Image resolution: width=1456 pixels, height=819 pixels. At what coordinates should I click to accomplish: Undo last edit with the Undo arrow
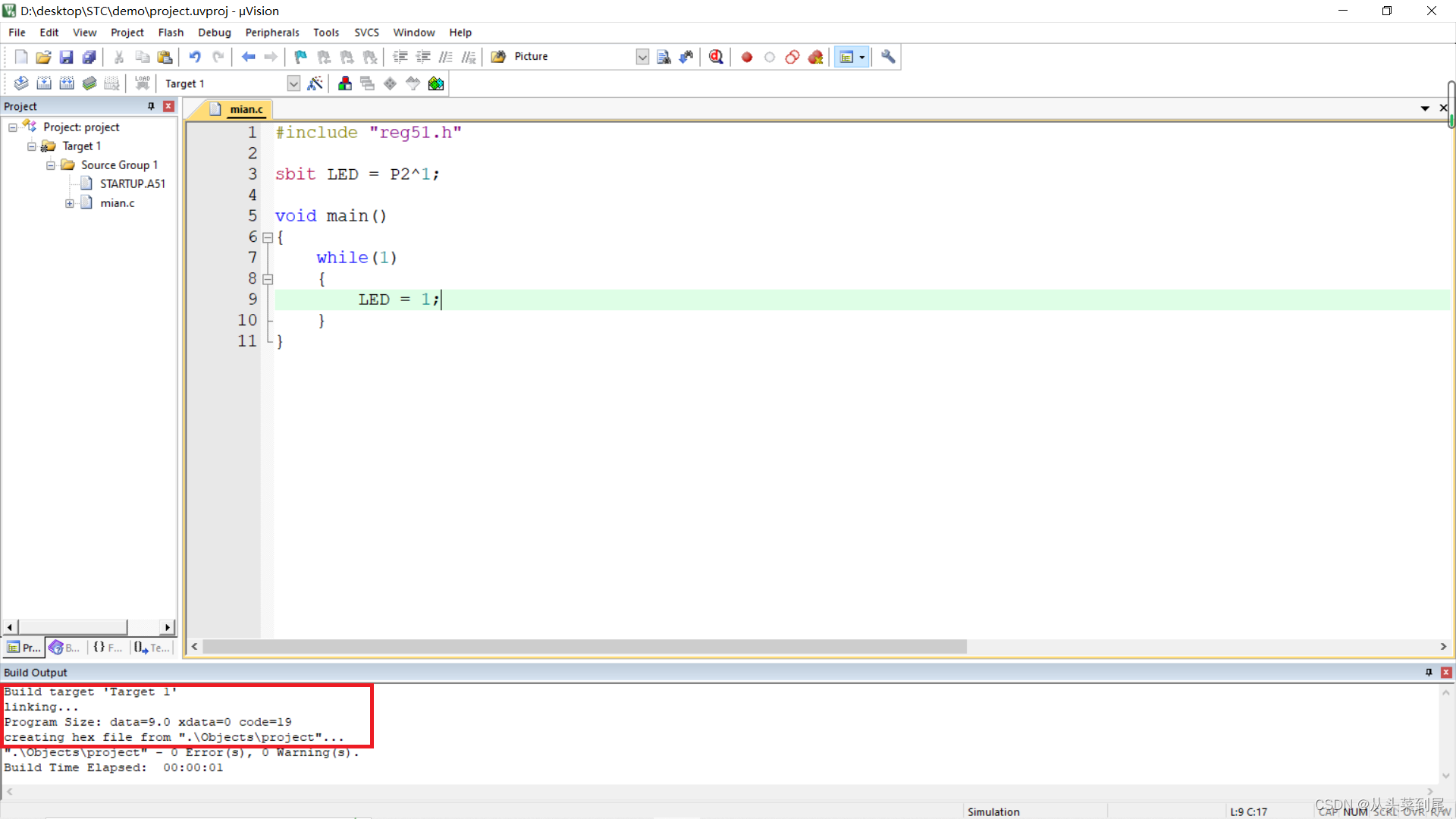coord(195,57)
